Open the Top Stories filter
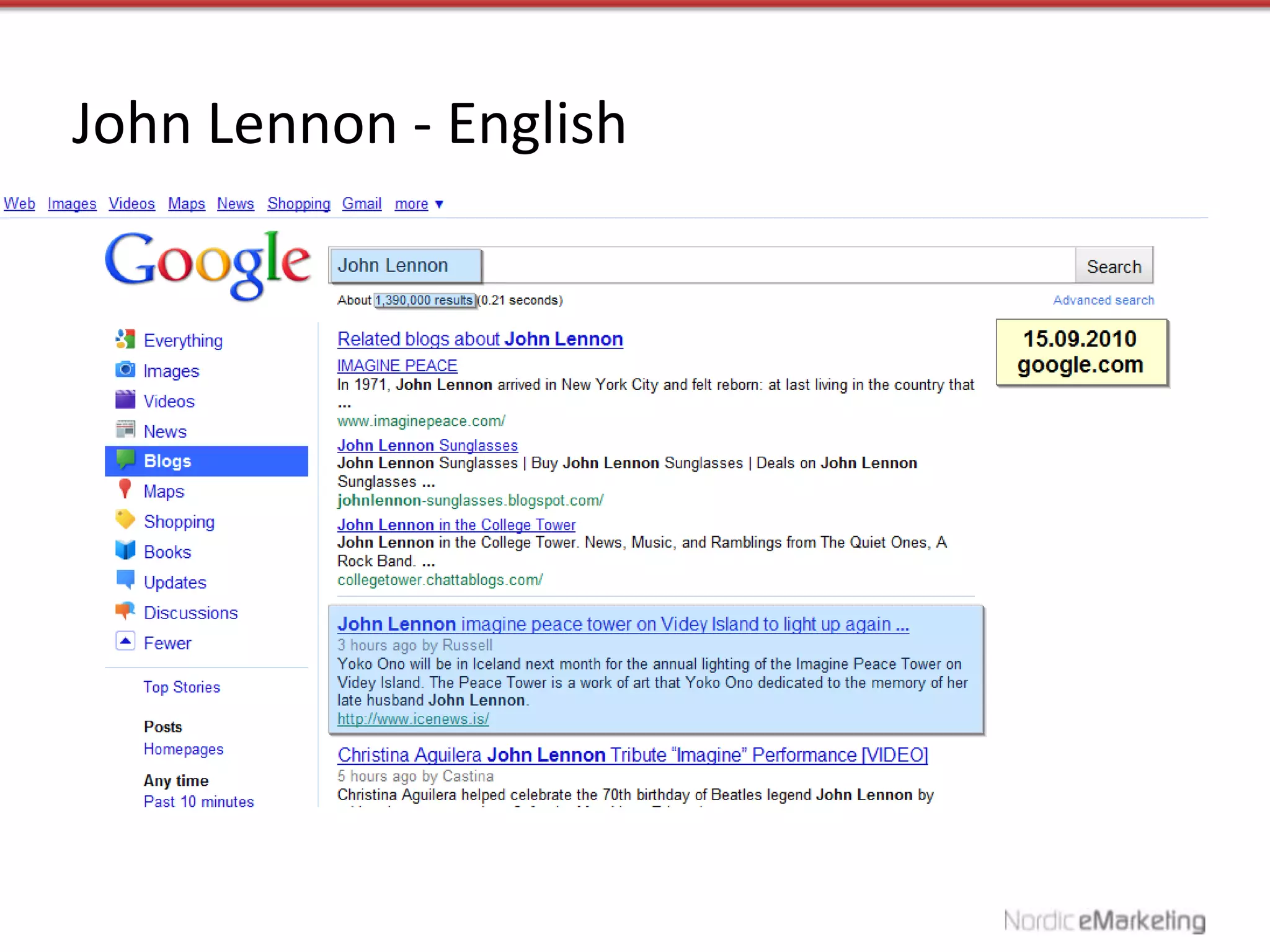 tap(182, 687)
